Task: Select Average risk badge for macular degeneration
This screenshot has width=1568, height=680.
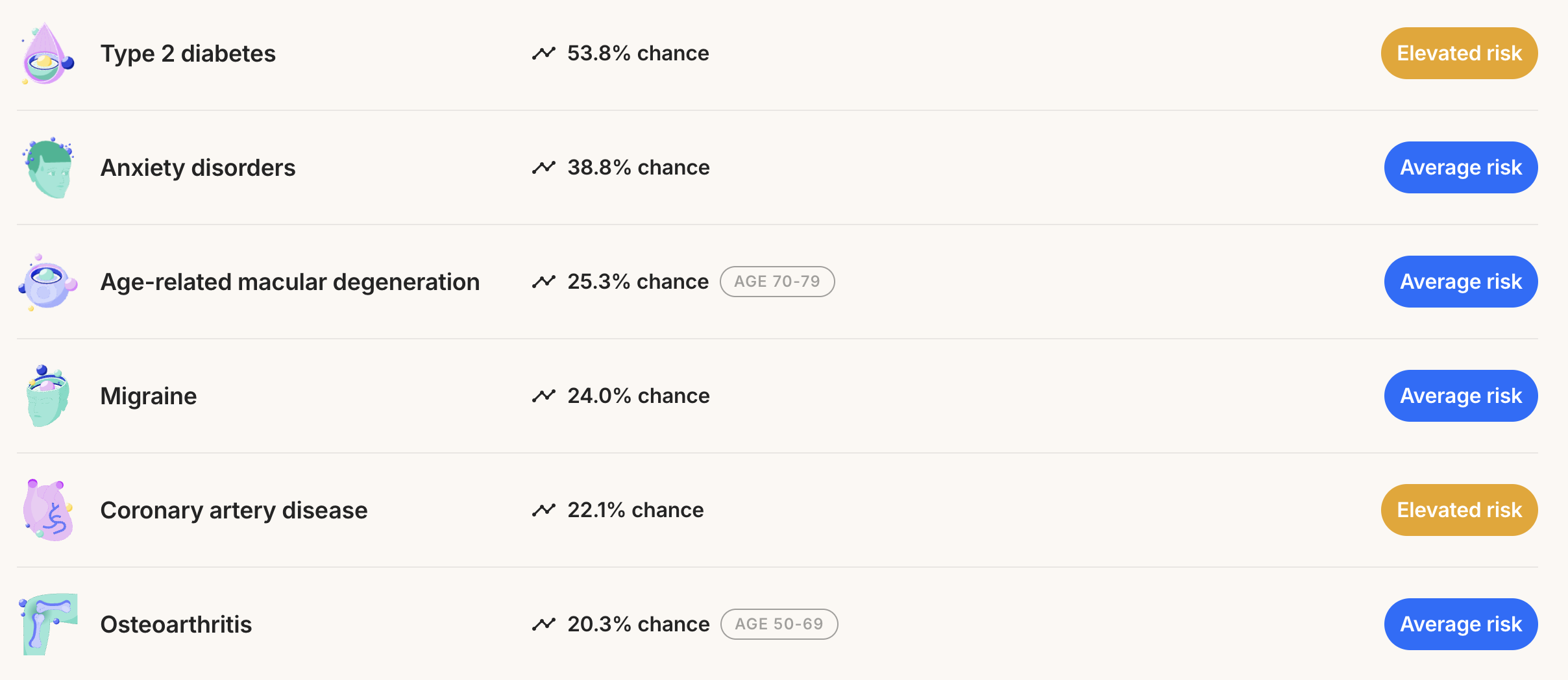Action: coord(1461,282)
